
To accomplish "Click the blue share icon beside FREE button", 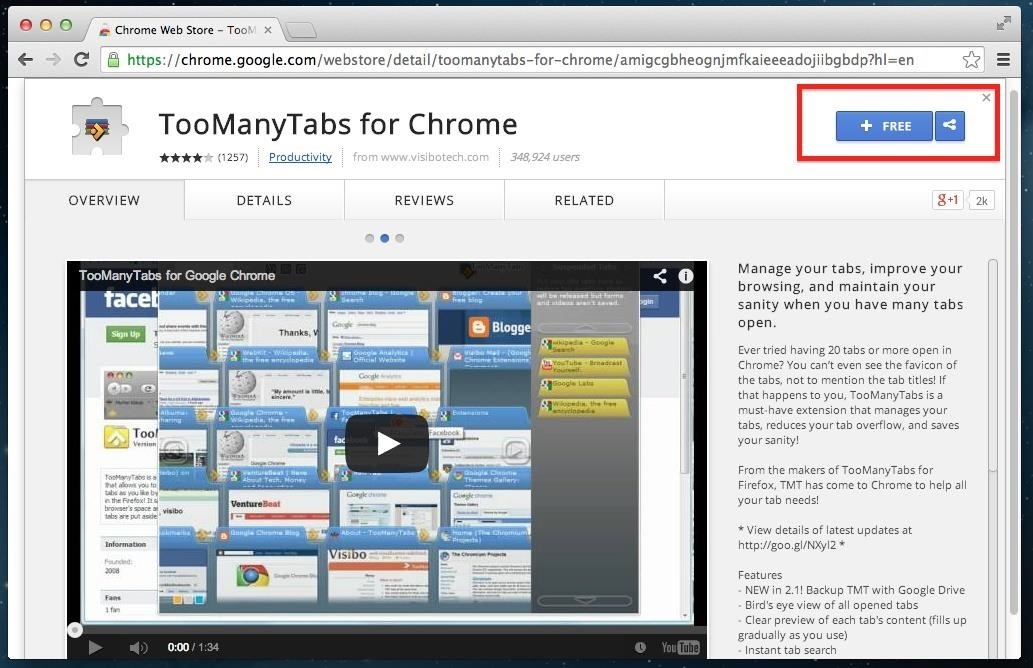I will point(948,126).
